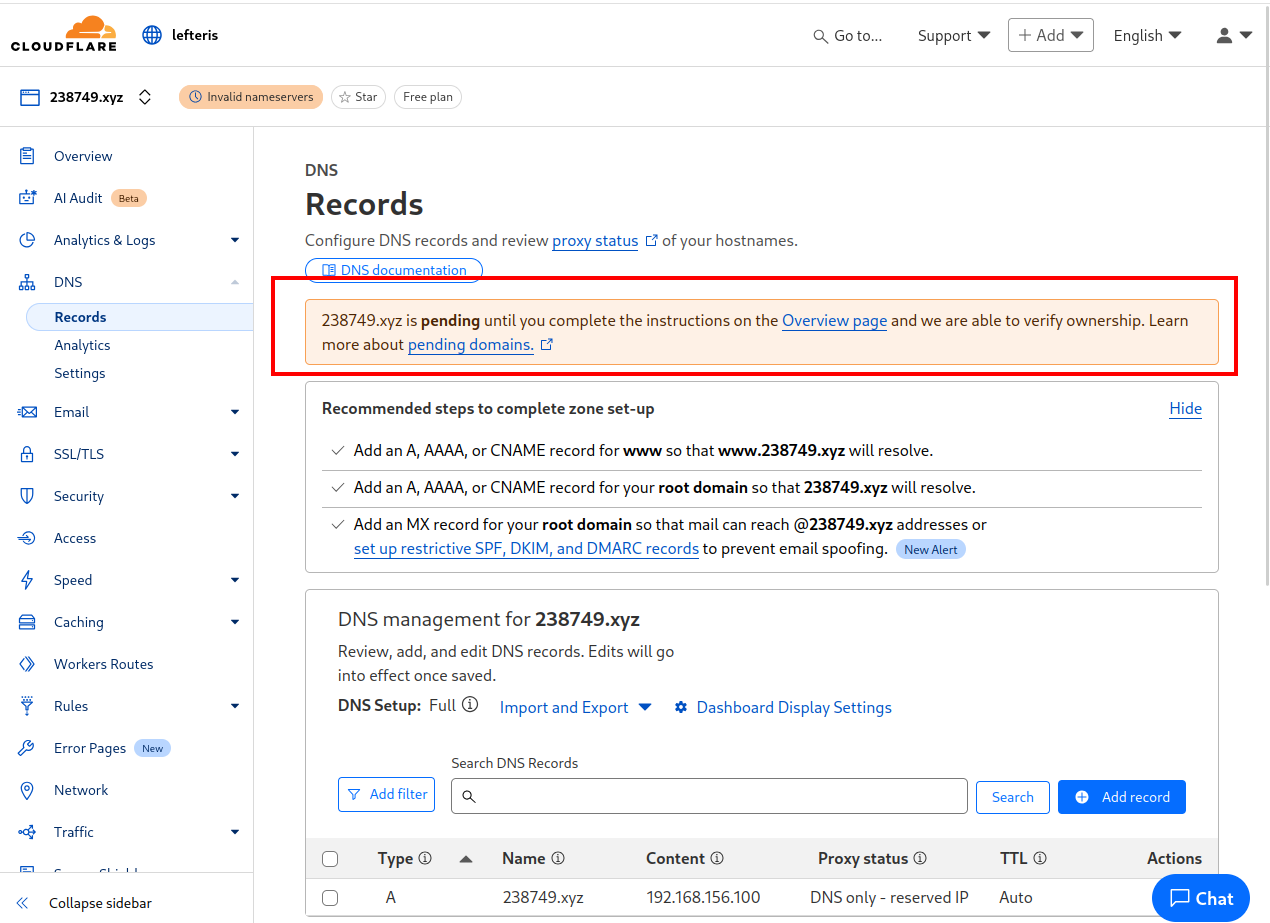Open the English language dropdown
Screen dimensions: 1270x923
[x=1147, y=35]
